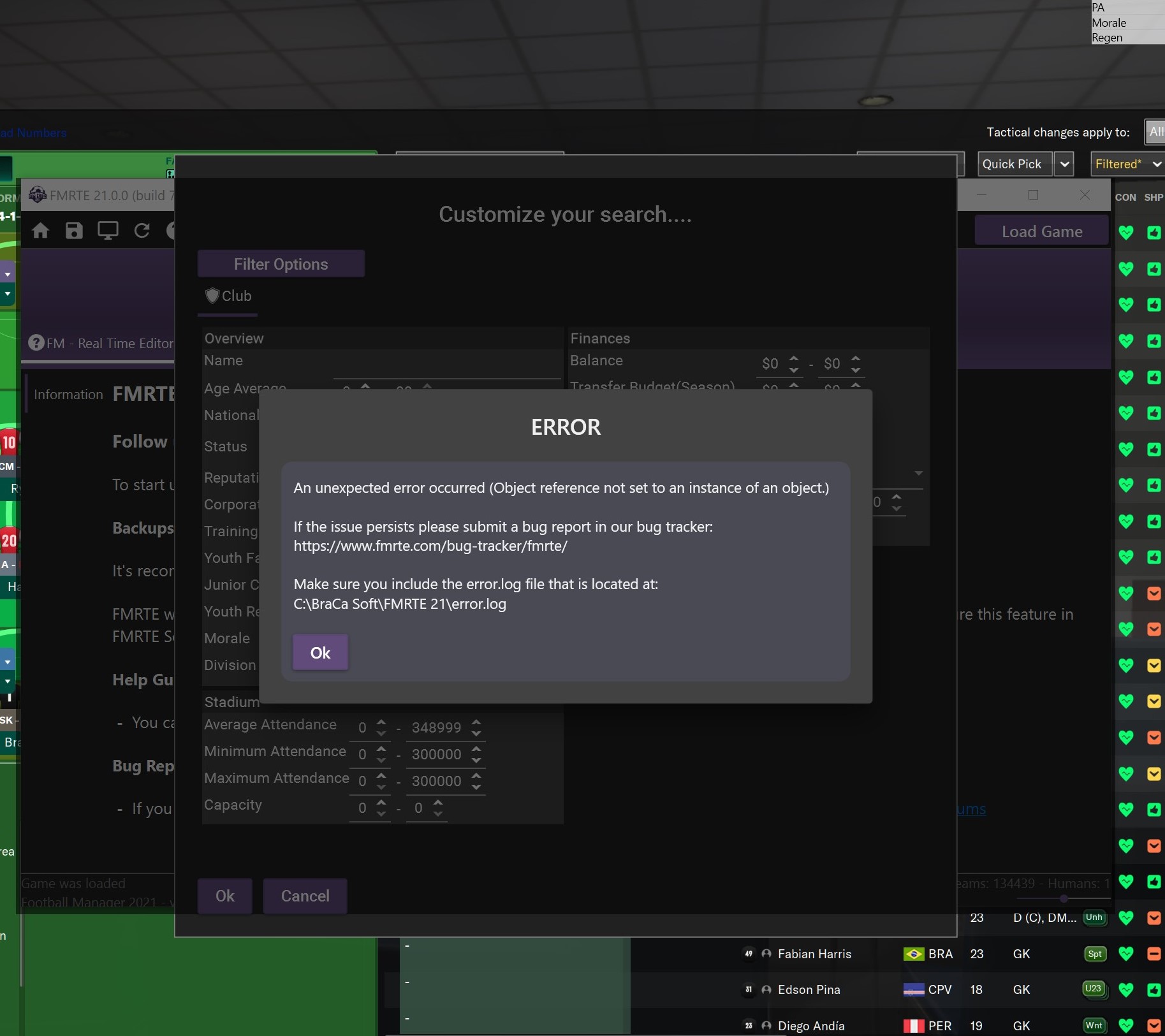Increase Capacity maximum stepper
The width and height of the screenshot is (1165, 1036).
click(438, 803)
